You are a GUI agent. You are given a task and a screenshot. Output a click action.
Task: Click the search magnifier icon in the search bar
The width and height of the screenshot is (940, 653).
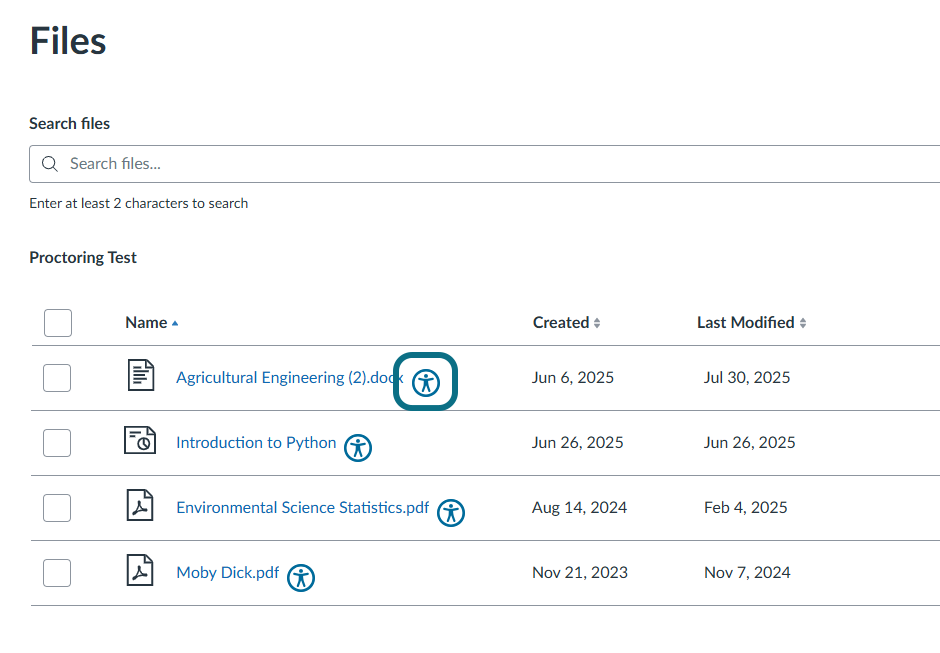coord(49,163)
